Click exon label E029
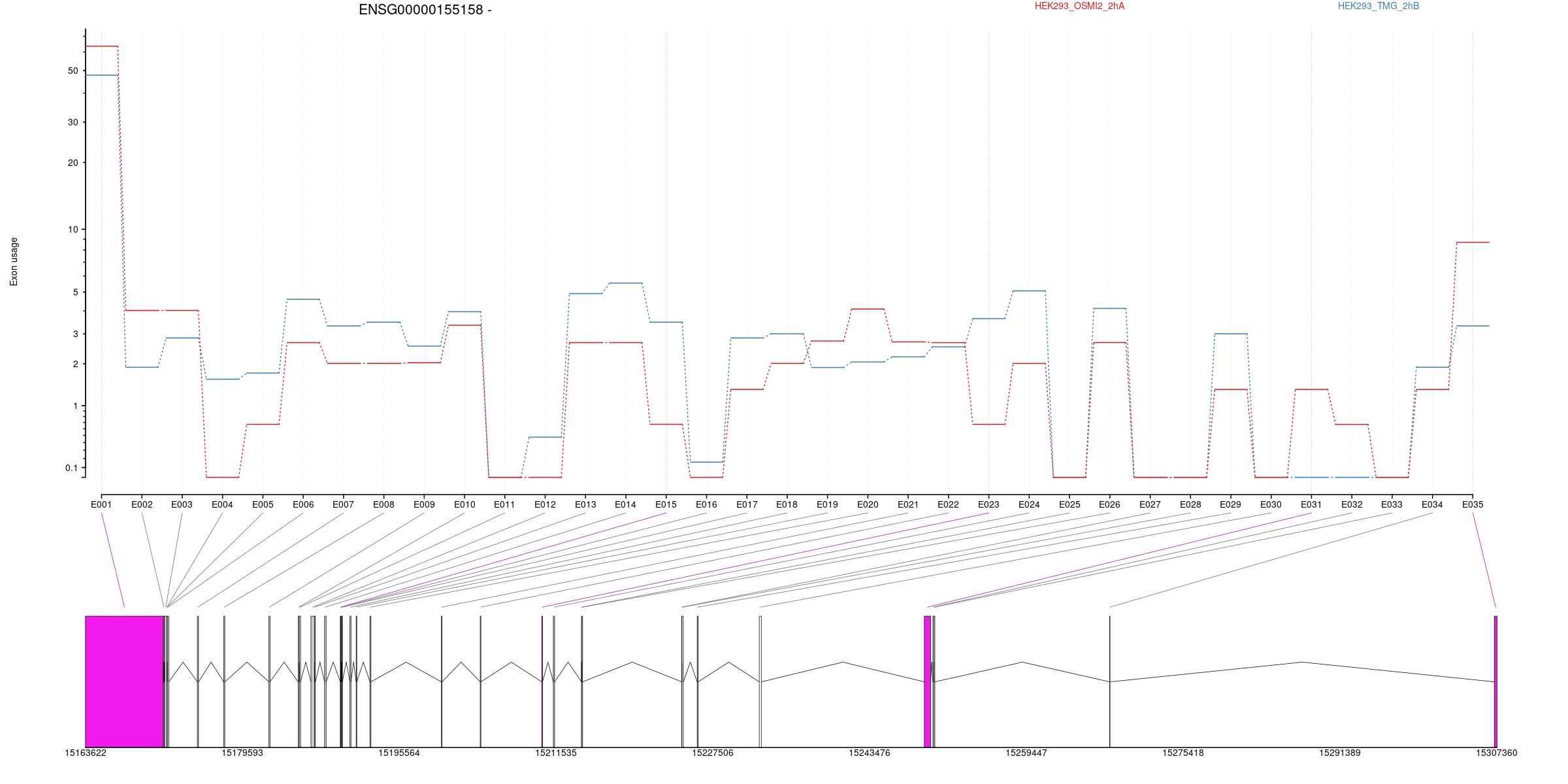The height and width of the screenshot is (784, 1568). (x=1230, y=504)
